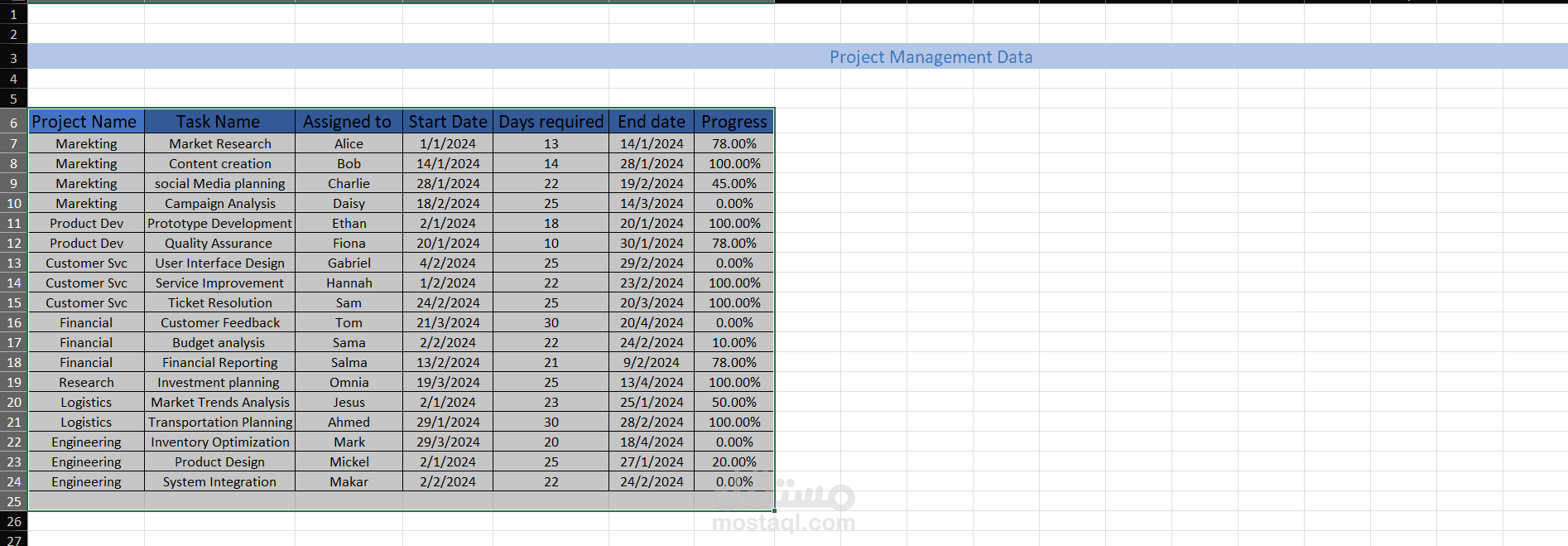Click the cell containing Makar
This screenshot has height=546, width=1568.
(x=349, y=481)
